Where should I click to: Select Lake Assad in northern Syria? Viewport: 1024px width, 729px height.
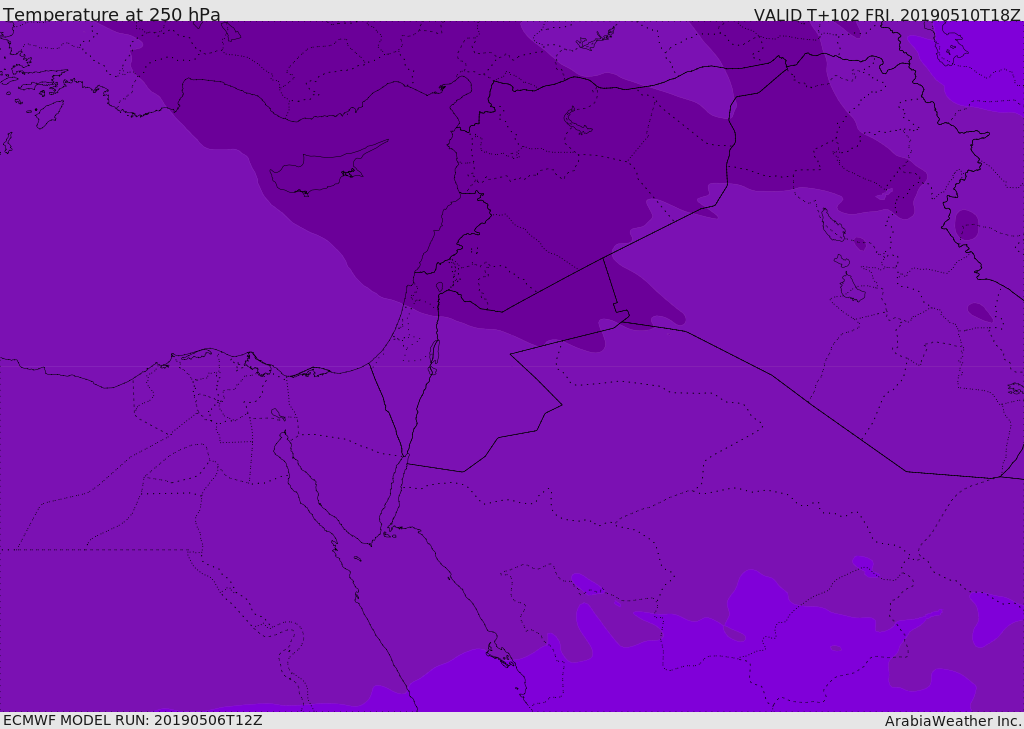tap(578, 122)
